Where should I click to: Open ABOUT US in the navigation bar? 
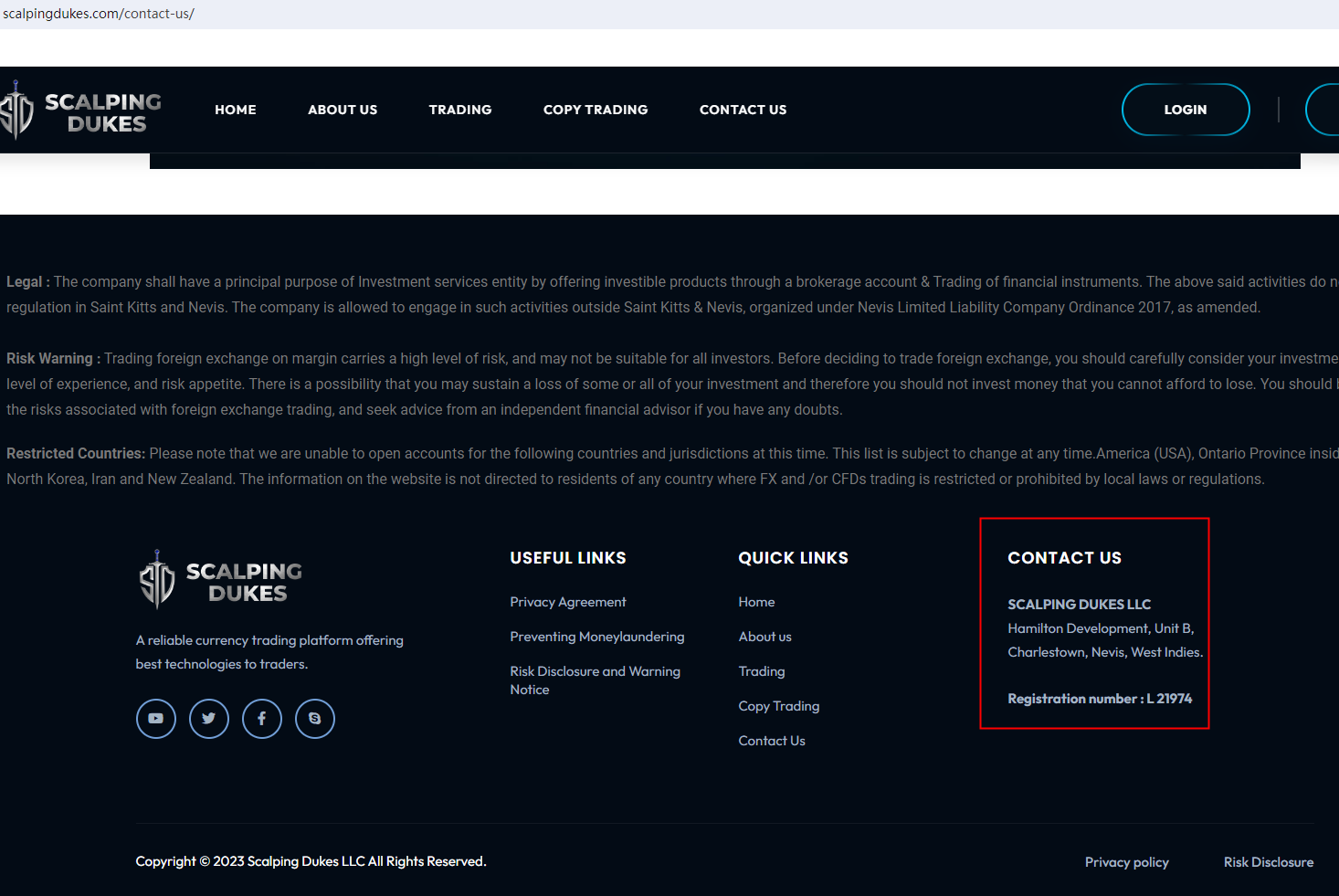click(343, 110)
